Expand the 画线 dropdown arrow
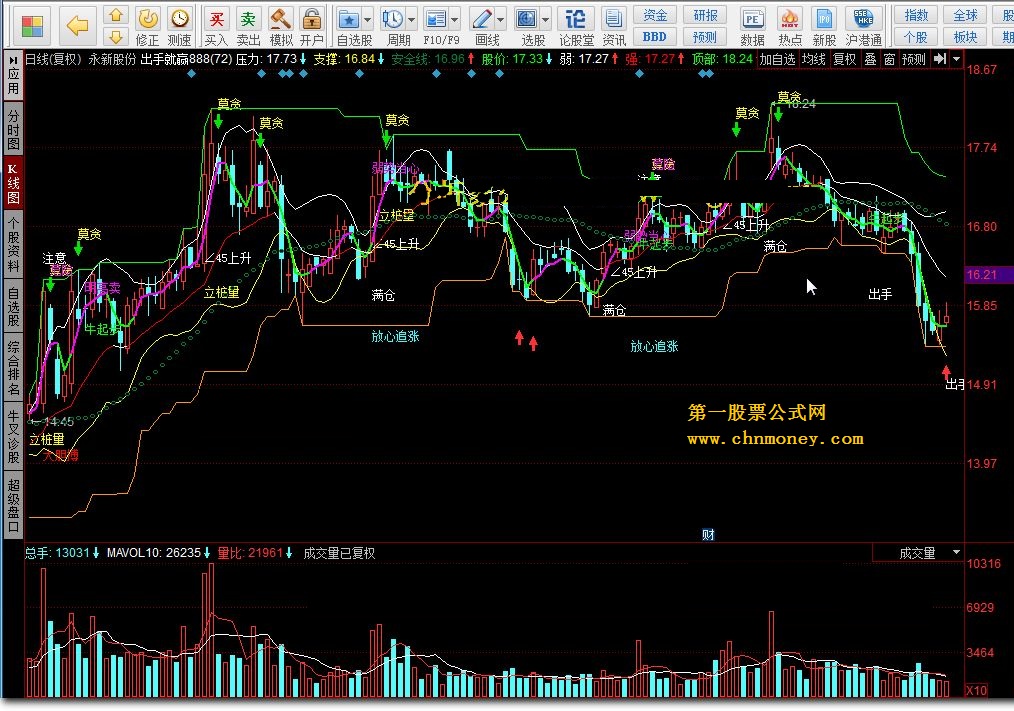 click(x=500, y=20)
